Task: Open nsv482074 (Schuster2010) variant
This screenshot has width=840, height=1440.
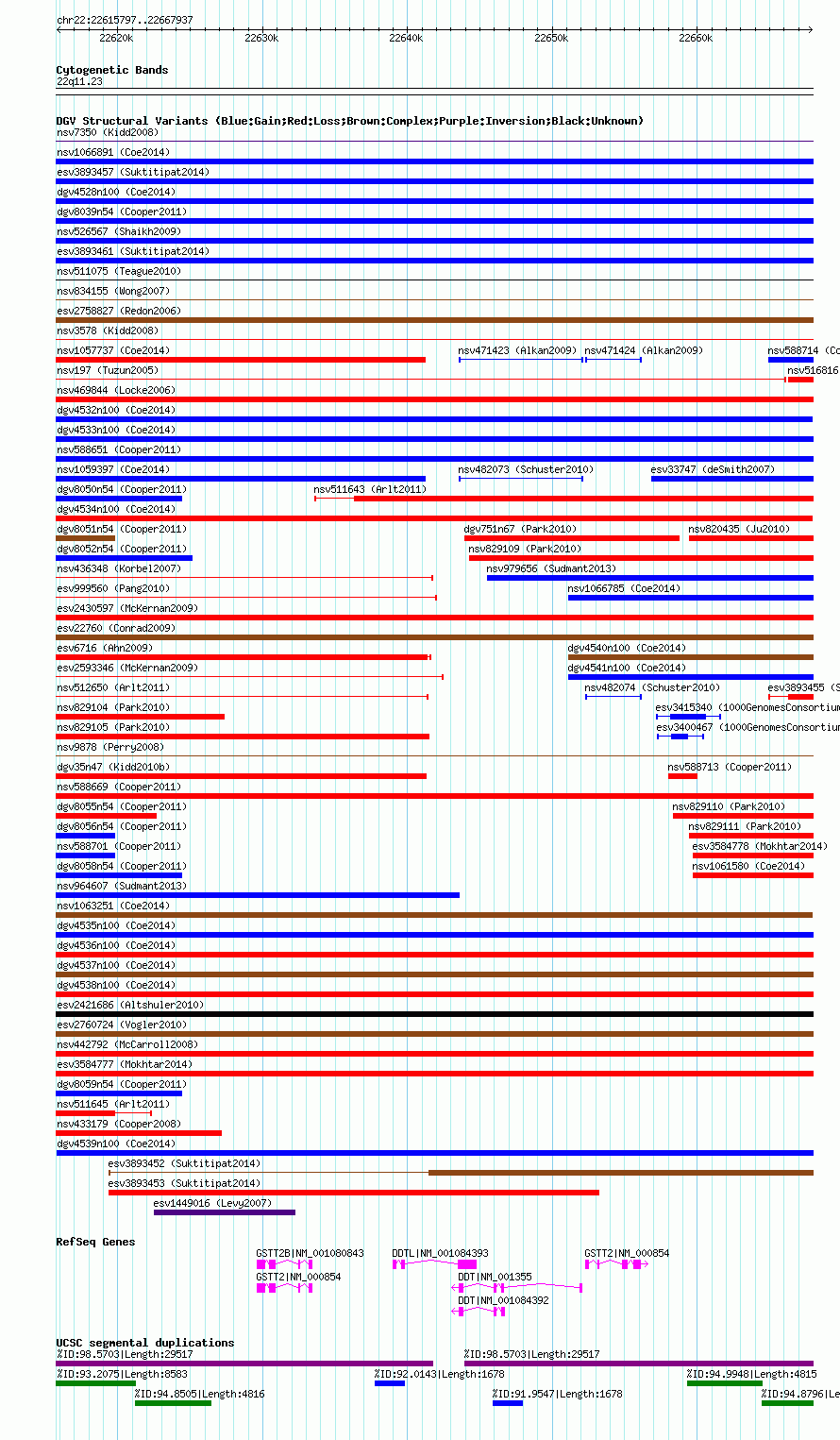Action: tap(652, 687)
